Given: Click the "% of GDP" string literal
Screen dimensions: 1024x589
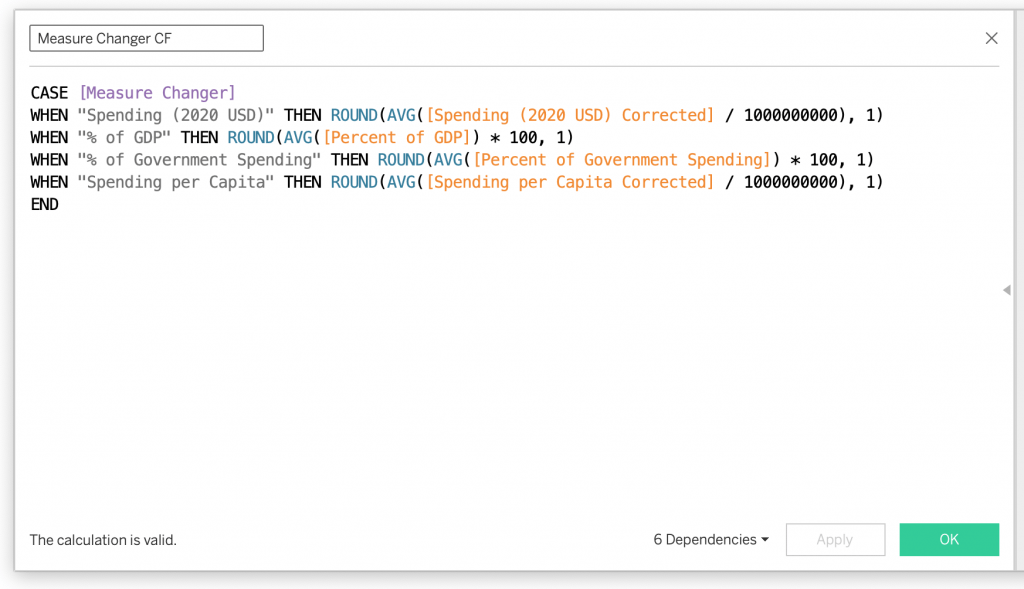Looking at the screenshot, I should click(x=124, y=138).
